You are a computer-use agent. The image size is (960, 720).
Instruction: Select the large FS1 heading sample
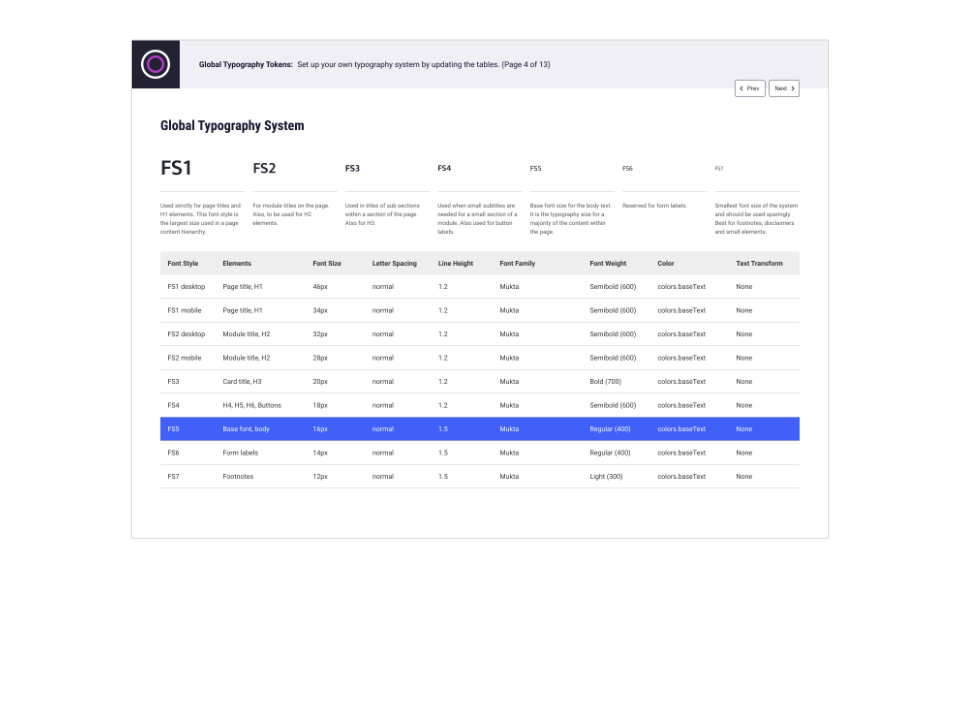click(176, 168)
